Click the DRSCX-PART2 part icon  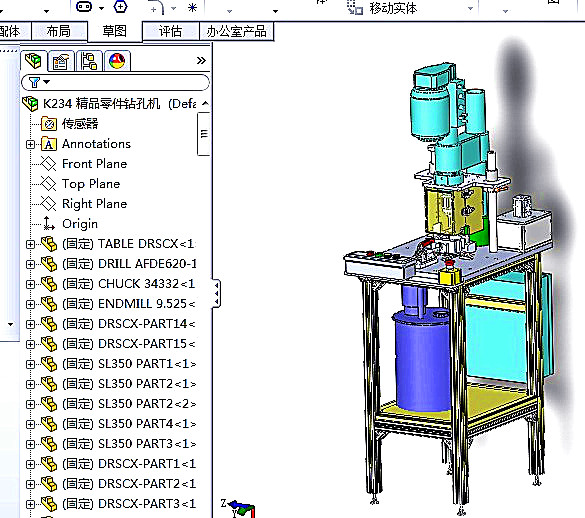[49, 484]
